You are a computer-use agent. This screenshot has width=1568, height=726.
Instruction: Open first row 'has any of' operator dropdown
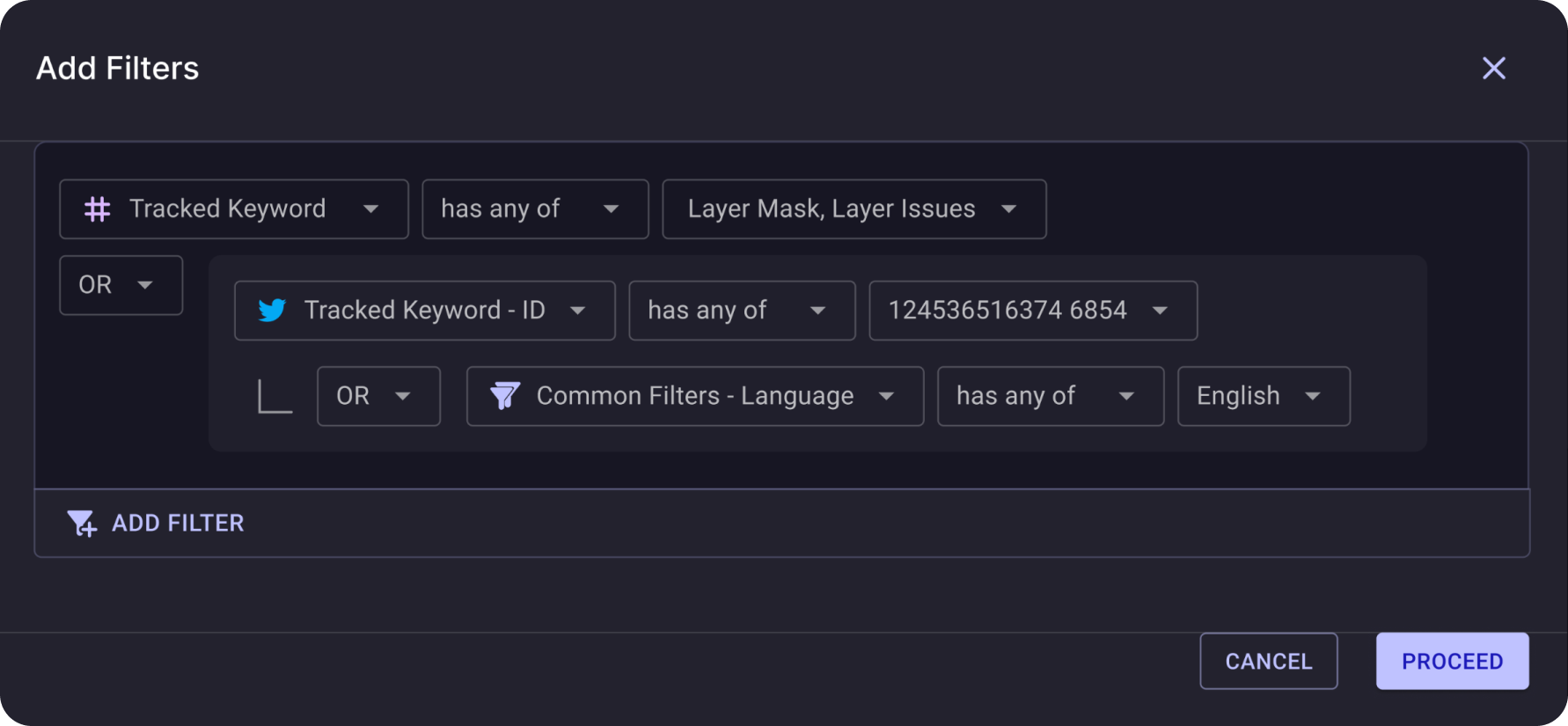point(535,209)
